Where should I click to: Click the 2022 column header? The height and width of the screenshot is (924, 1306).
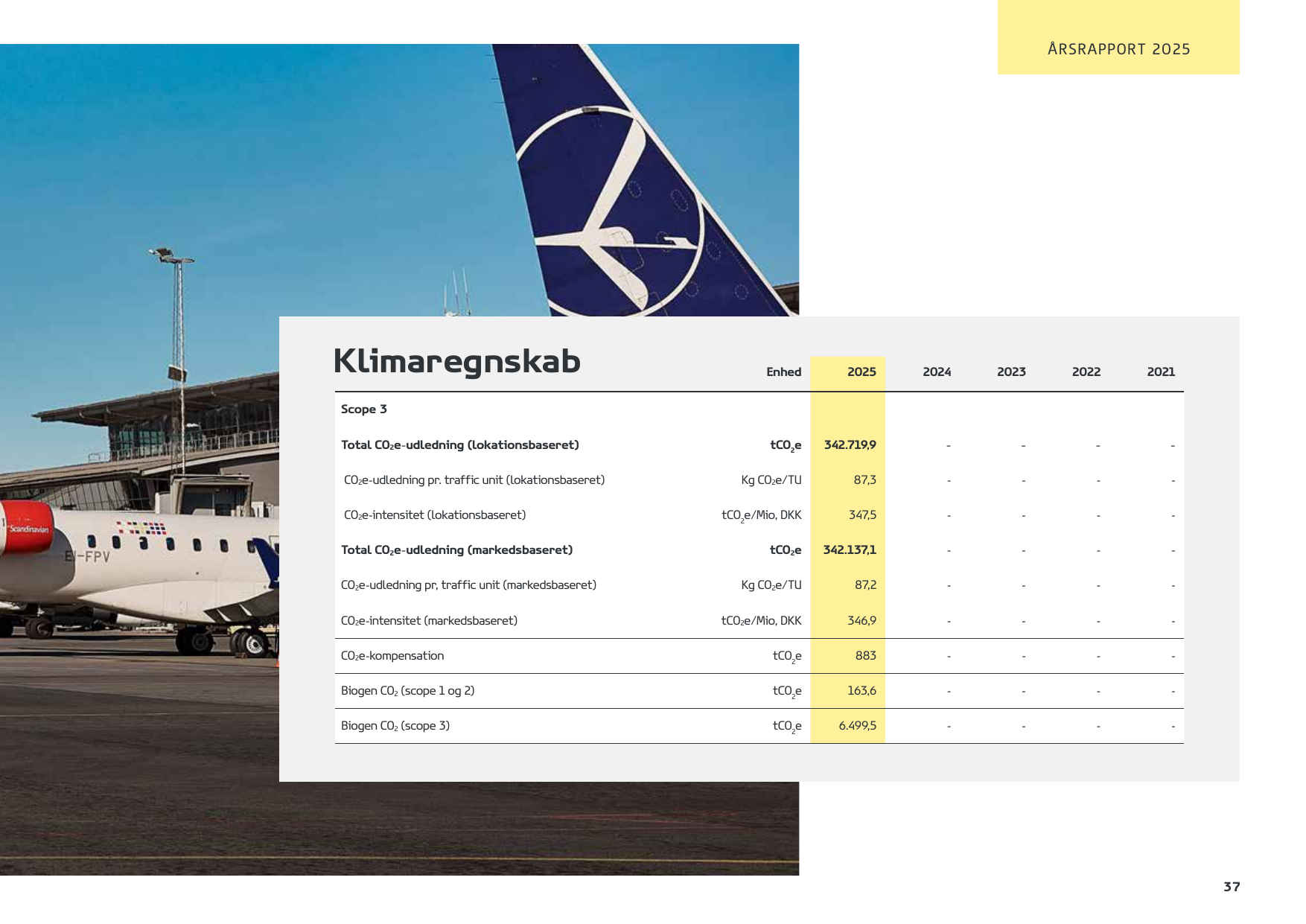[1086, 372]
